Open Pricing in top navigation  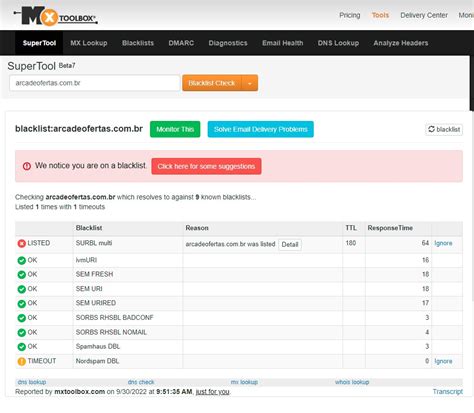350,15
